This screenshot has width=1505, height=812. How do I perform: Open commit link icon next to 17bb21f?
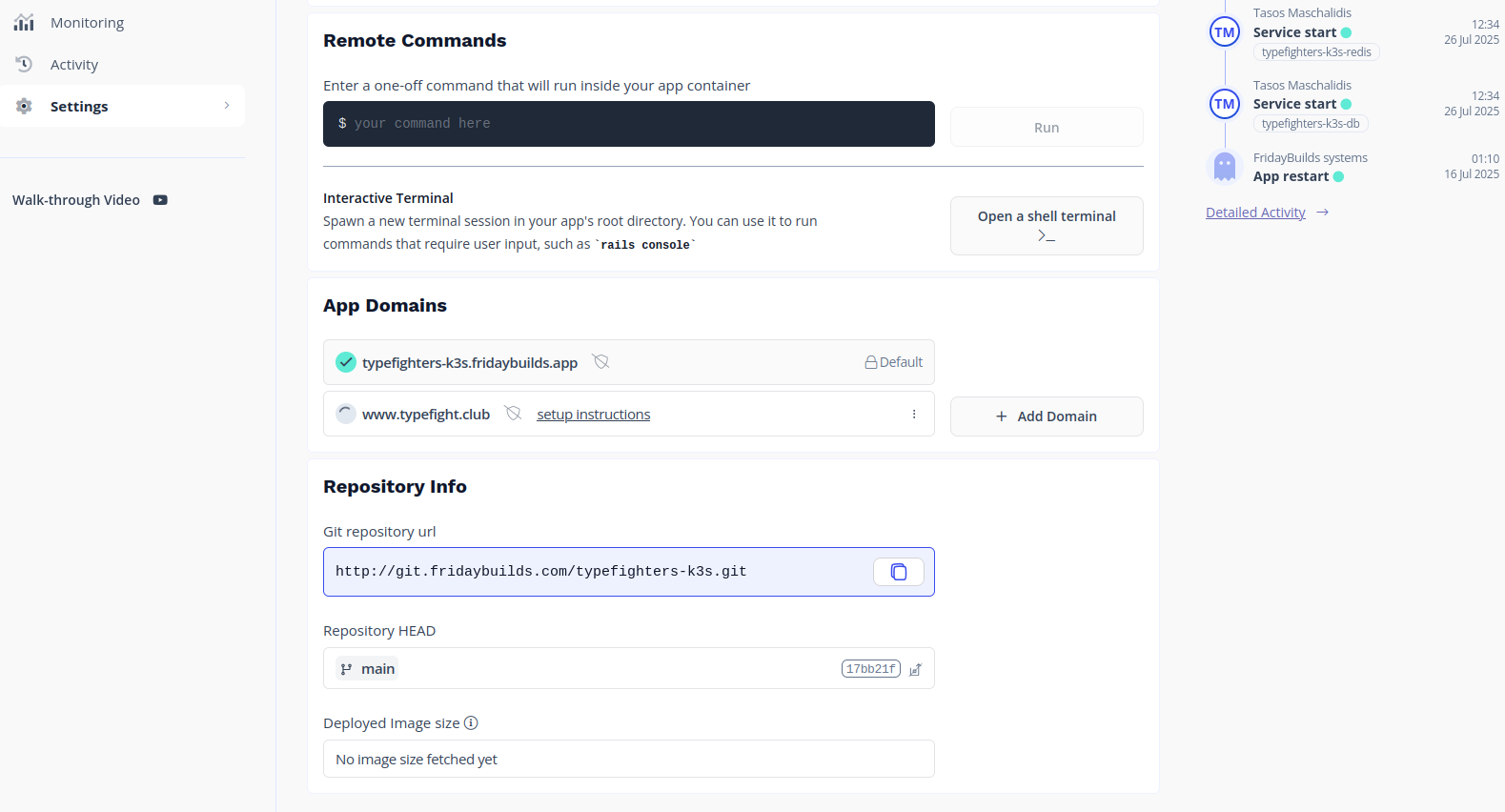(915, 669)
